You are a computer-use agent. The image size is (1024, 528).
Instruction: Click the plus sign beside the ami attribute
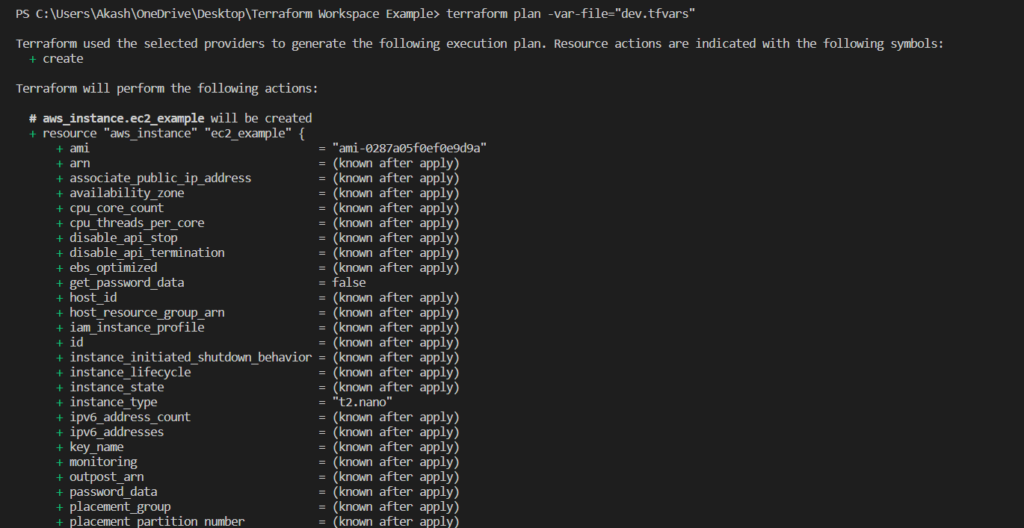[60, 148]
